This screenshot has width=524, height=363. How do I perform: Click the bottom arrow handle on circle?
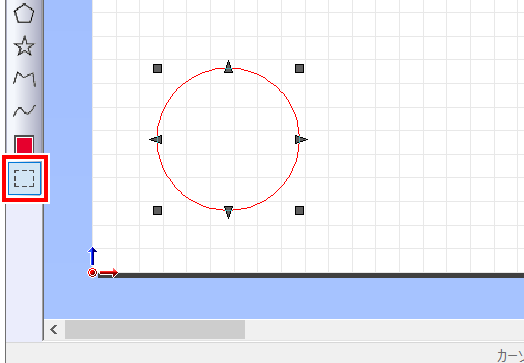pos(229,212)
